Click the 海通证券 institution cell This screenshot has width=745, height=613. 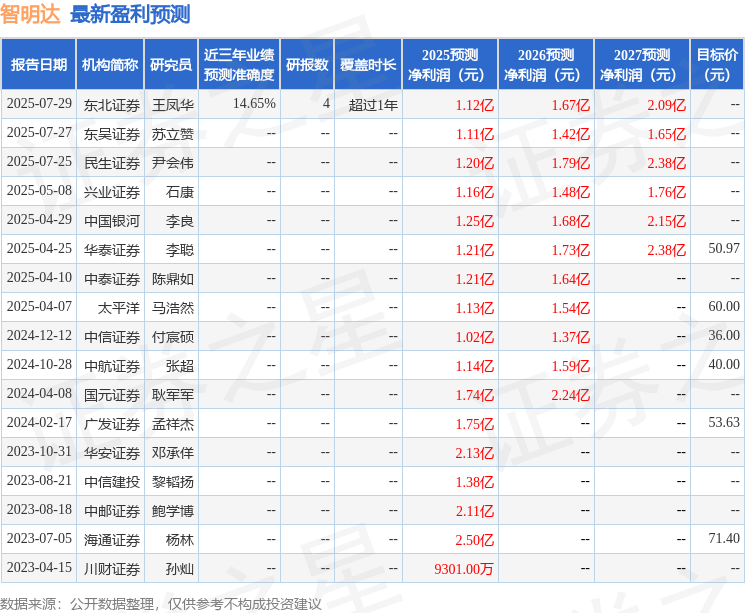coord(112,540)
